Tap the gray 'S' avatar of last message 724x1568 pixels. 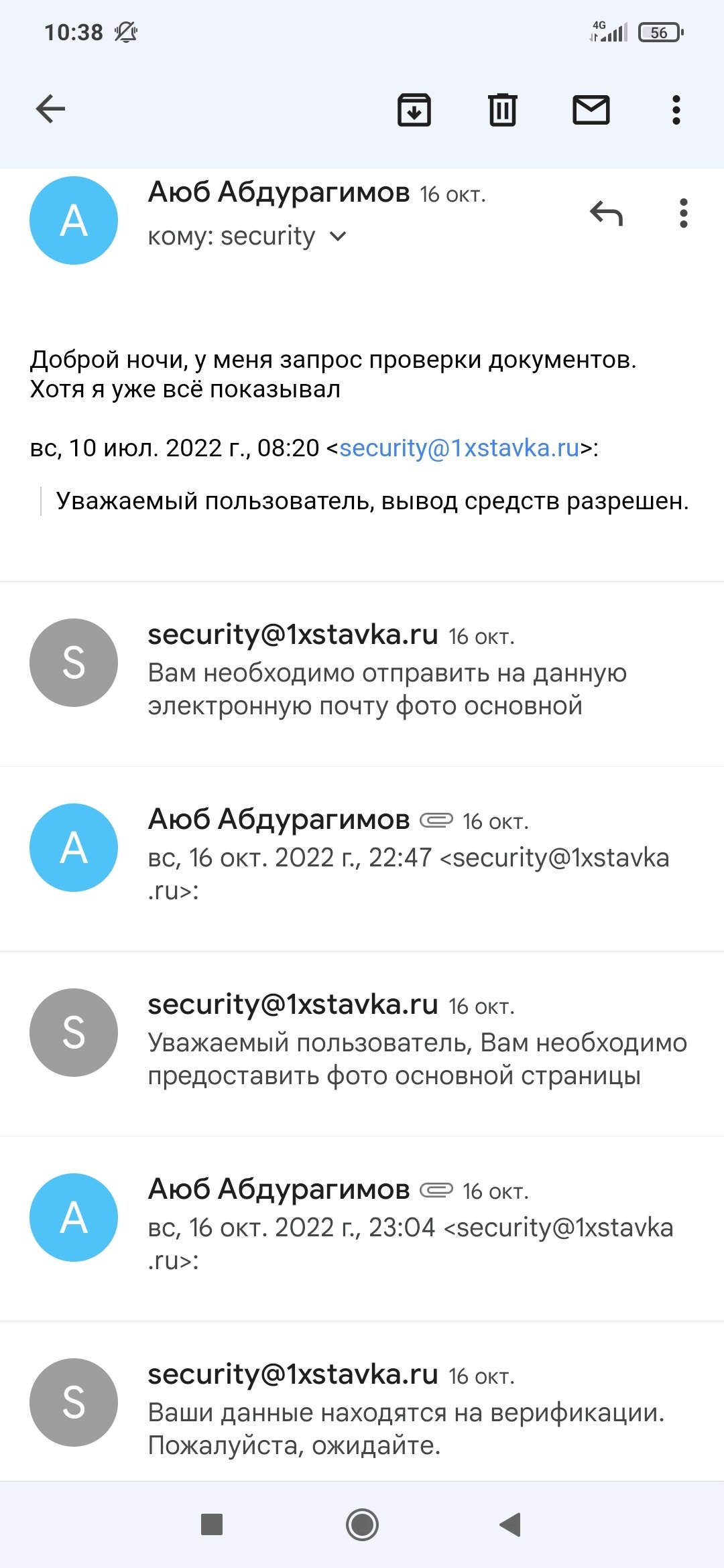click(74, 1402)
